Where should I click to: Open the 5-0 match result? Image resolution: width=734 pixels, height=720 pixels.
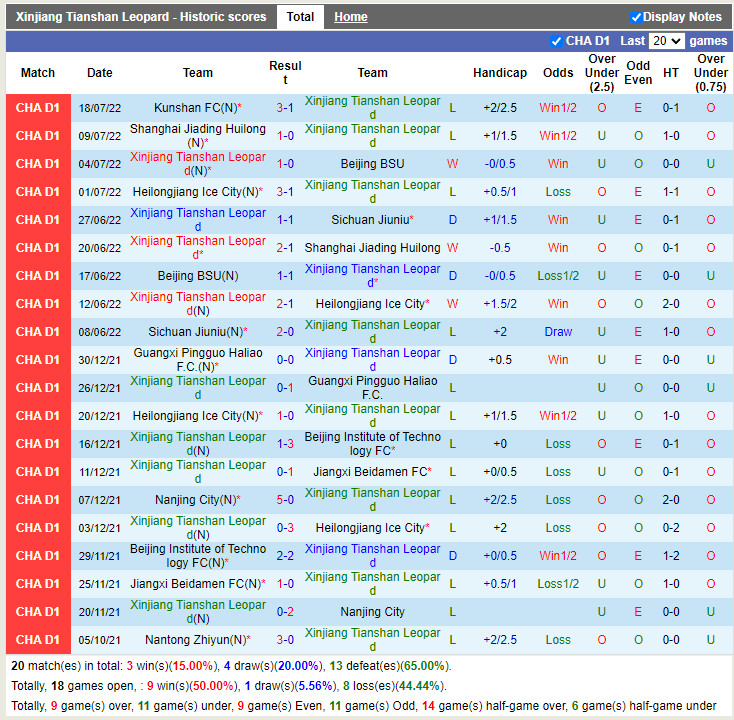[x=285, y=500]
